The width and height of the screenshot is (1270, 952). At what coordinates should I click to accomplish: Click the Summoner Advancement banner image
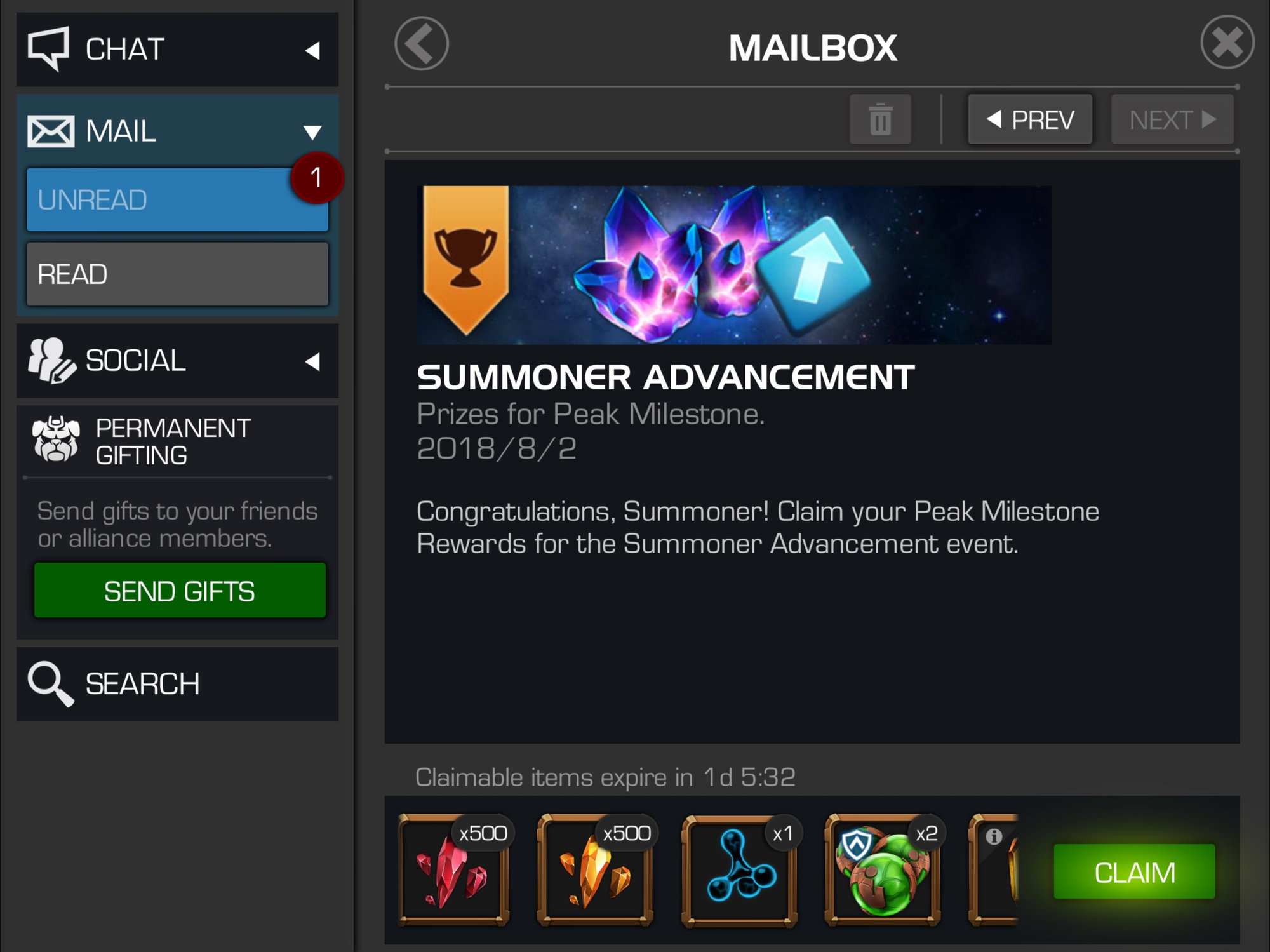tap(733, 265)
